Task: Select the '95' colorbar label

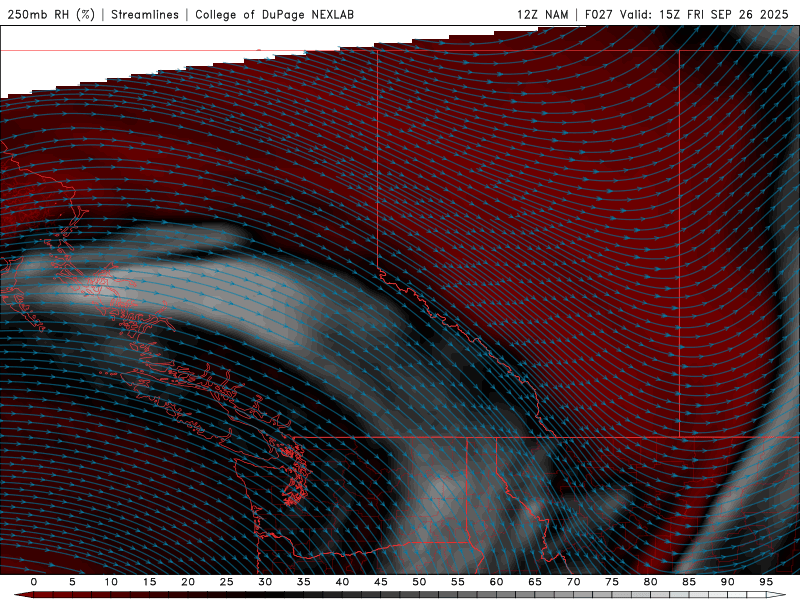Action: [766, 582]
